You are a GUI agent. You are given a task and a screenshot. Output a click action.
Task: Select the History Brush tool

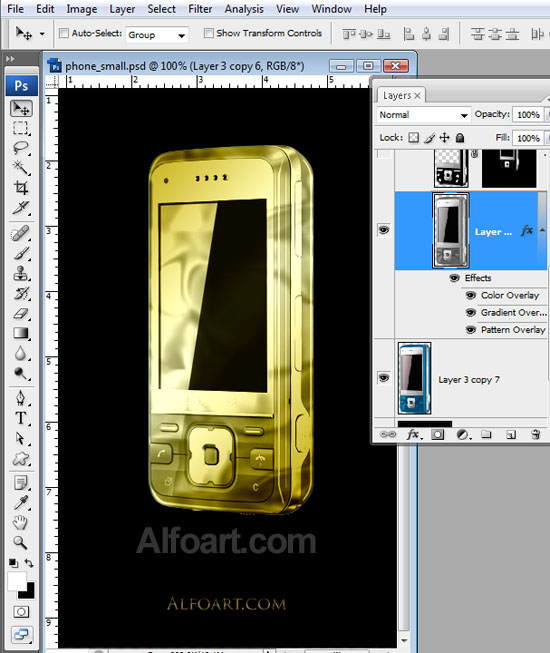coord(21,293)
